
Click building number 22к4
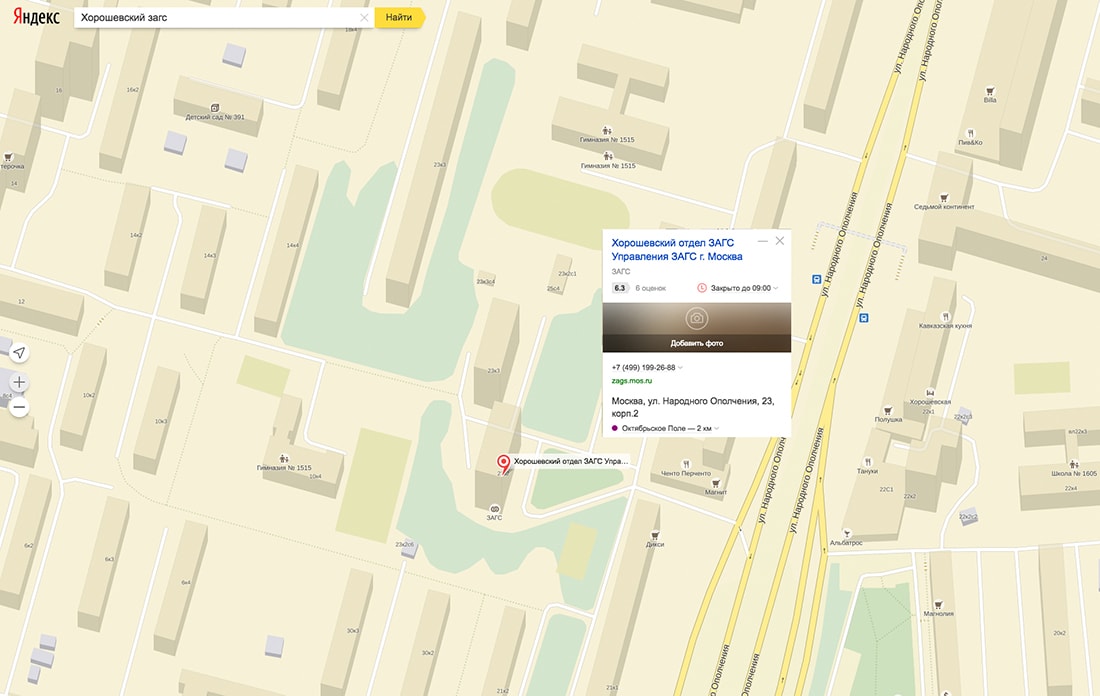click(1071, 488)
